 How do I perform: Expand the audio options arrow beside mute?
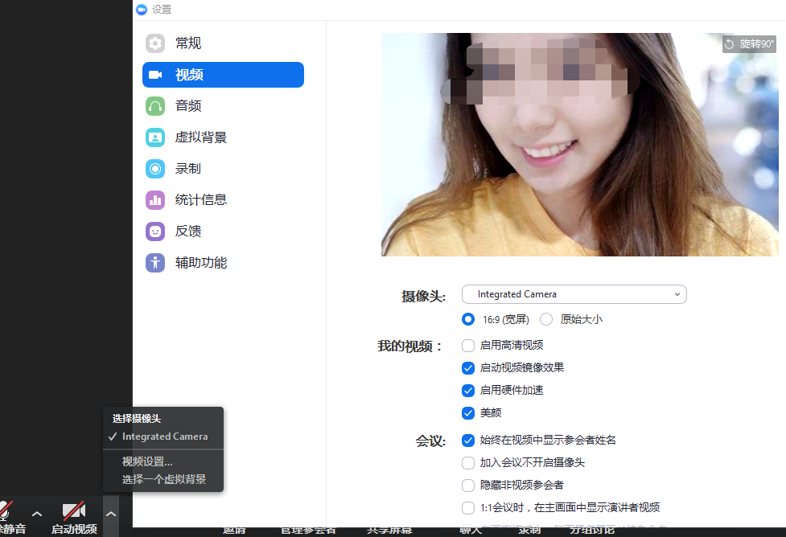(37, 514)
